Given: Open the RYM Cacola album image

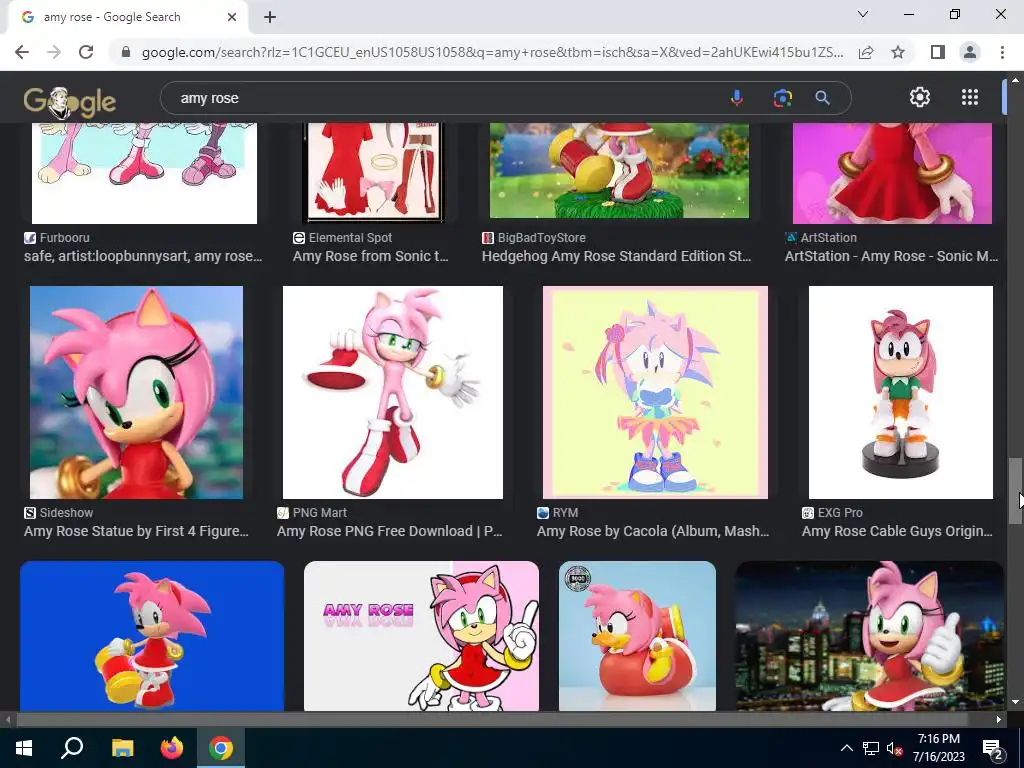Looking at the screenshot, I should tap(655, 392).
